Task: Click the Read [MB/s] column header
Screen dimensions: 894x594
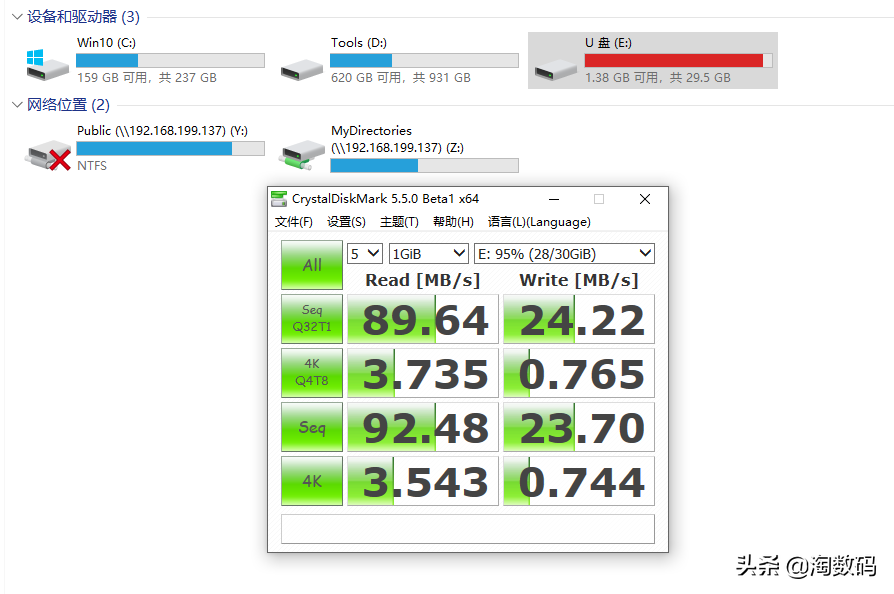Action: click(422, 280)
